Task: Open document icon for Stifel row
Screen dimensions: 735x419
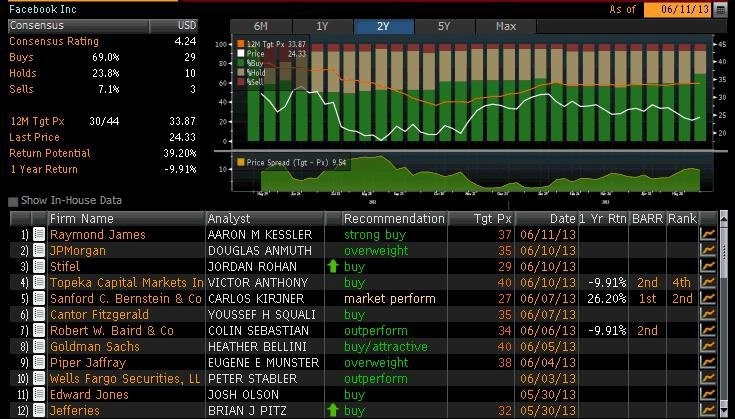Action: point(39,266)
